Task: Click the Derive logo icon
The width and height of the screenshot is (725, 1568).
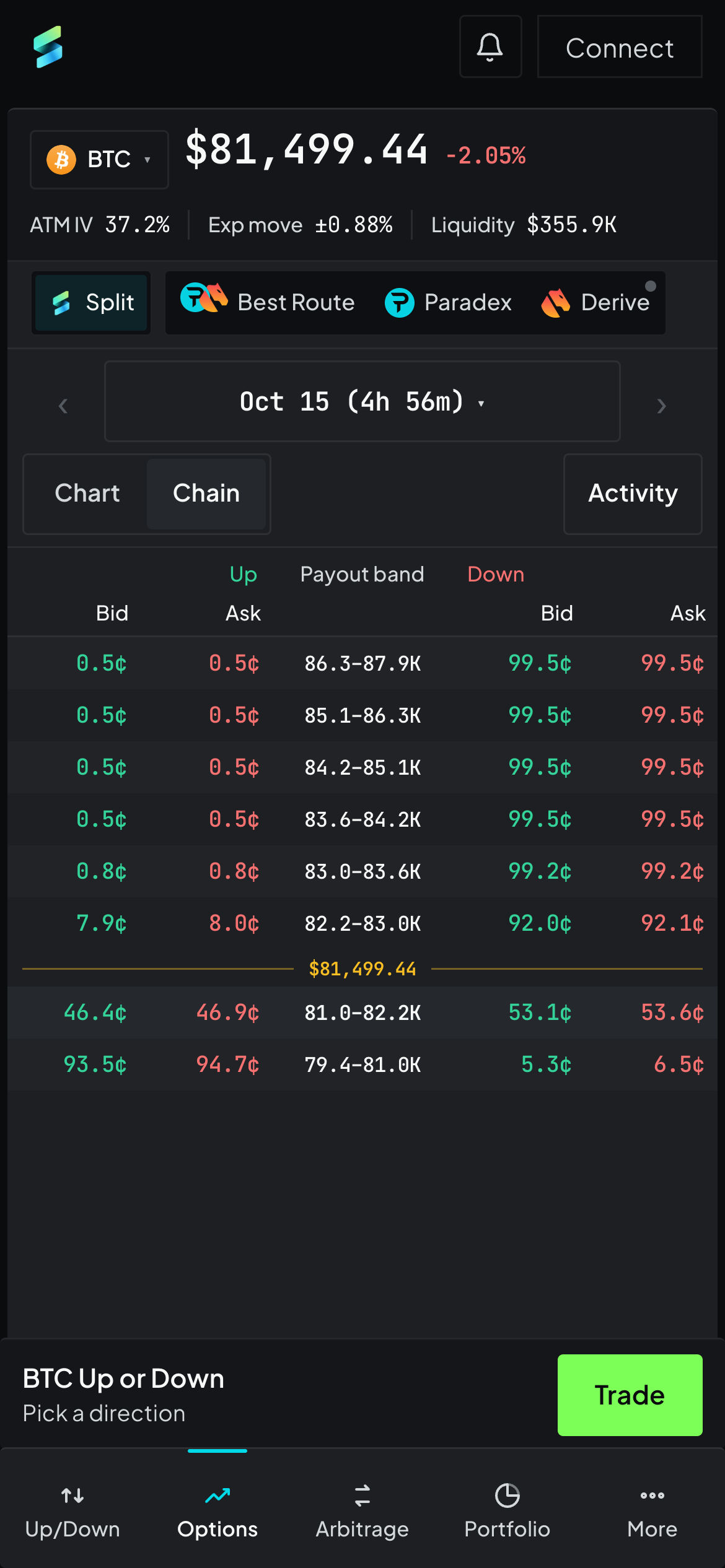Action: coord(556,303)
